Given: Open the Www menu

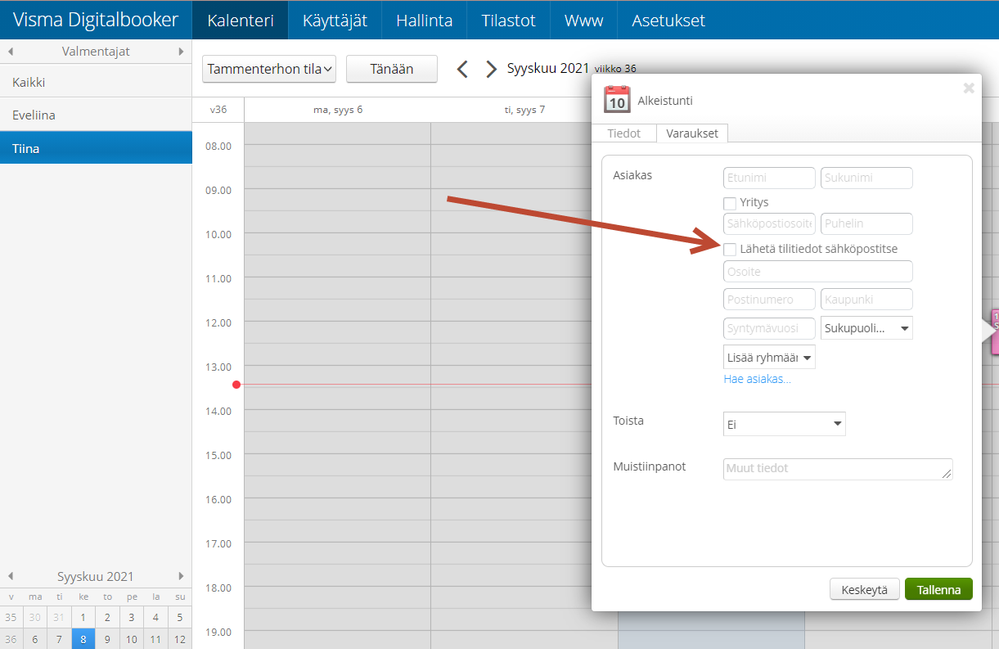Looking at the screenshot, I should click(x=584, y=20).
